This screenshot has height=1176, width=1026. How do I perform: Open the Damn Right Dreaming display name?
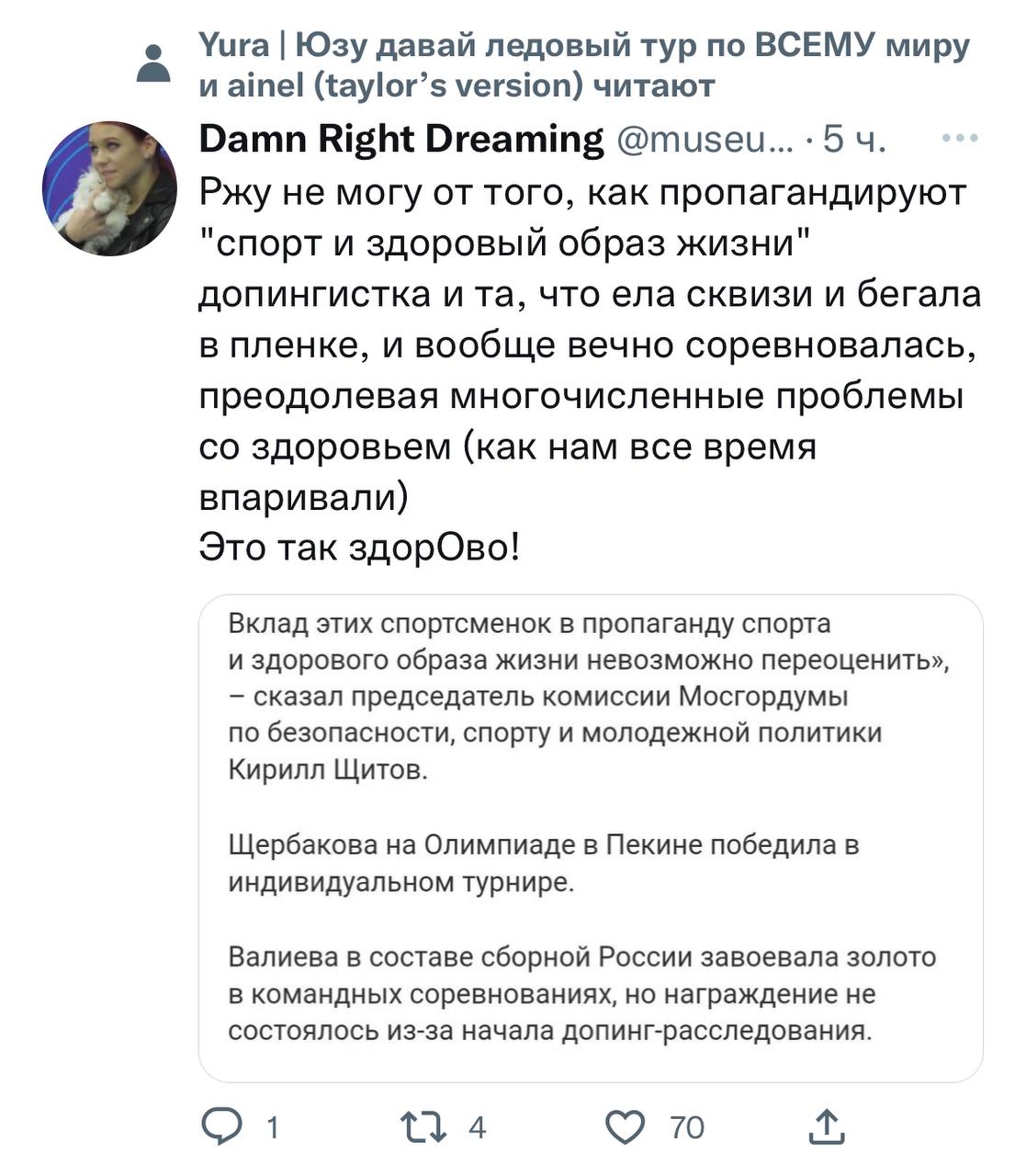tap(401, 139)
